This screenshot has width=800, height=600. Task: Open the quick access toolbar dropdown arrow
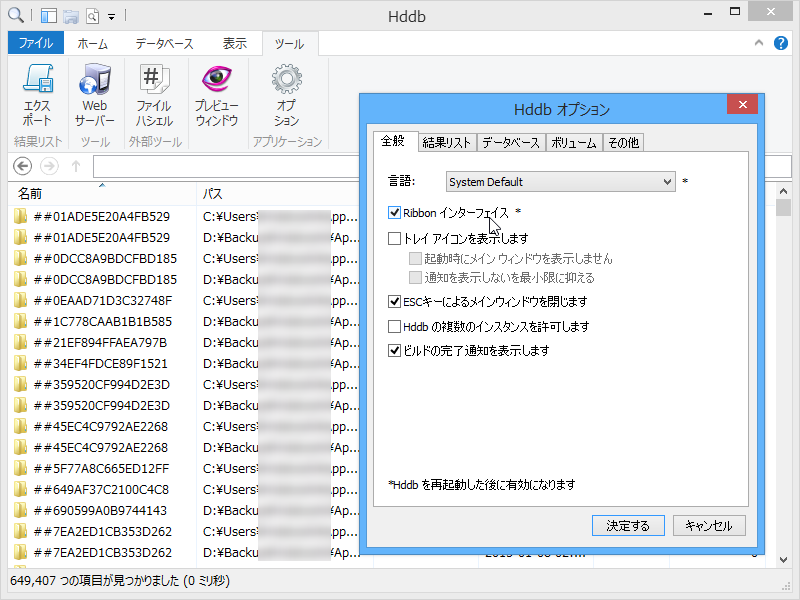click(111, 17)
